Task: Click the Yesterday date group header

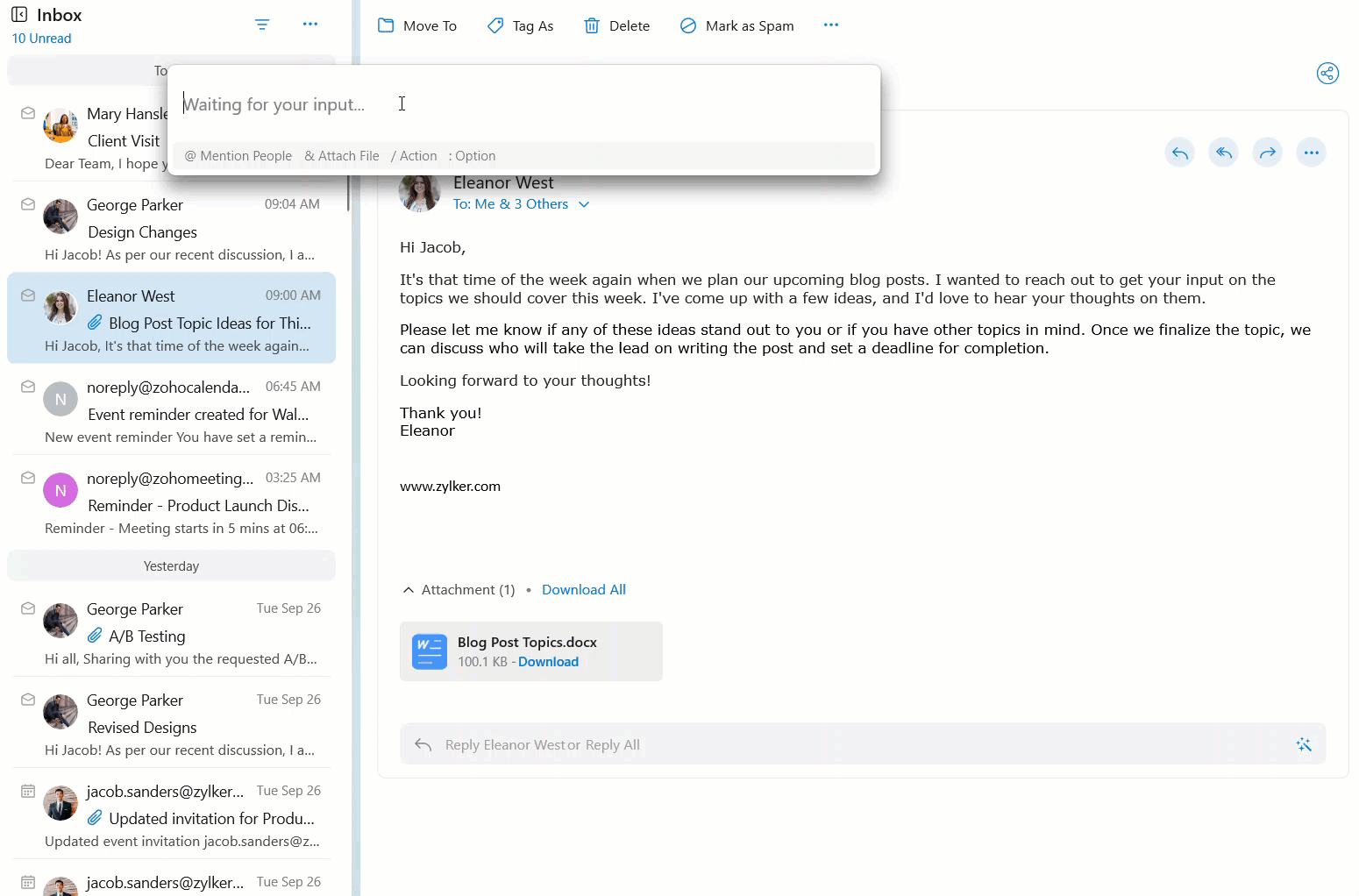Action: click(172, 566)
